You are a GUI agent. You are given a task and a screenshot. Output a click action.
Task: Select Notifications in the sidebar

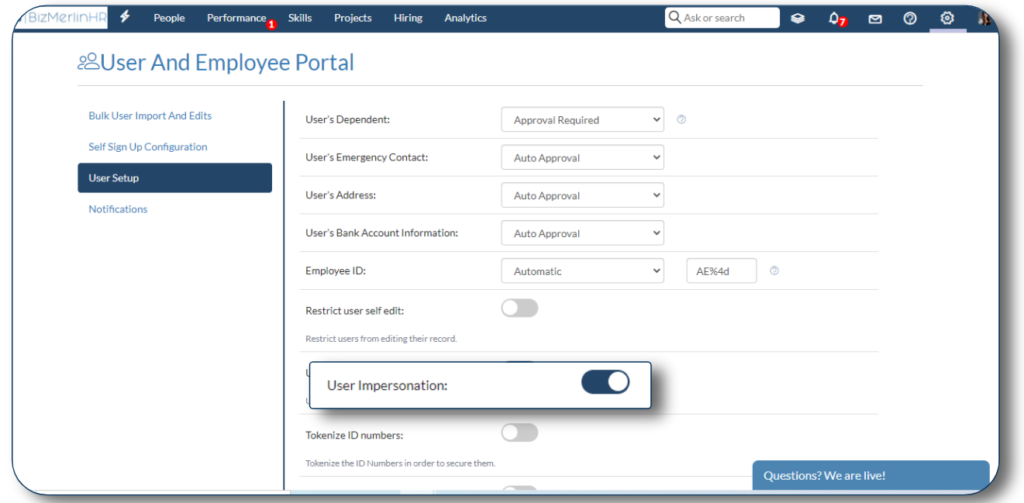[x=118, y=209]
